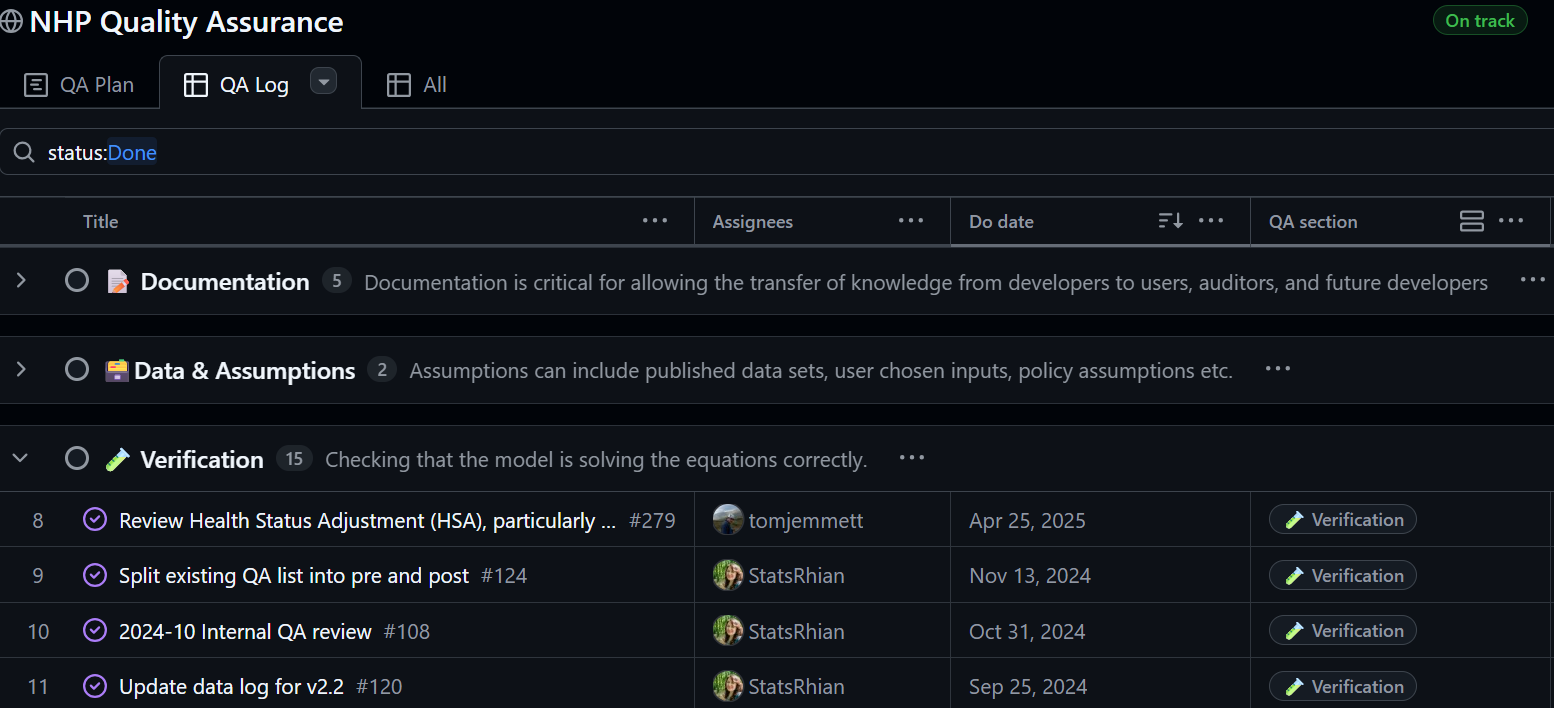The height and width of the screenshot is (708, 1554).
Task: Click tomjemmett's avatar on issue #279
Action: (x=727, y=520)
